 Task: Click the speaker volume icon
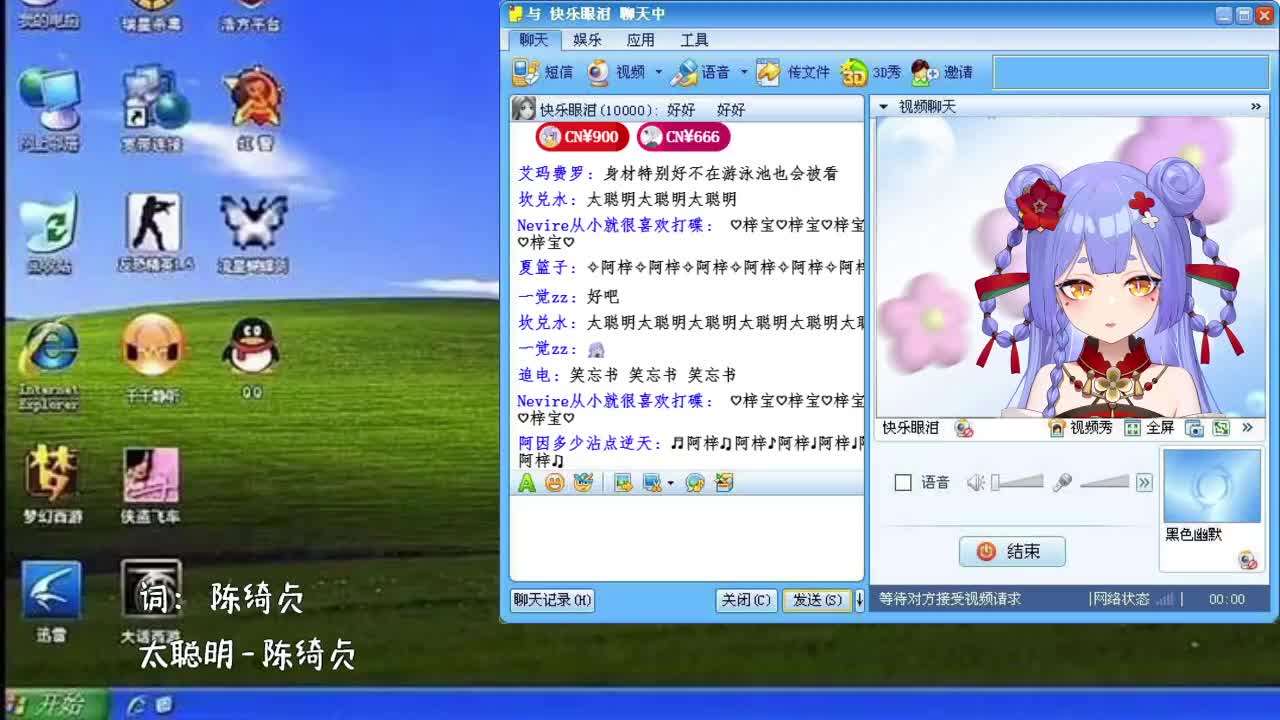pos(975,483)
